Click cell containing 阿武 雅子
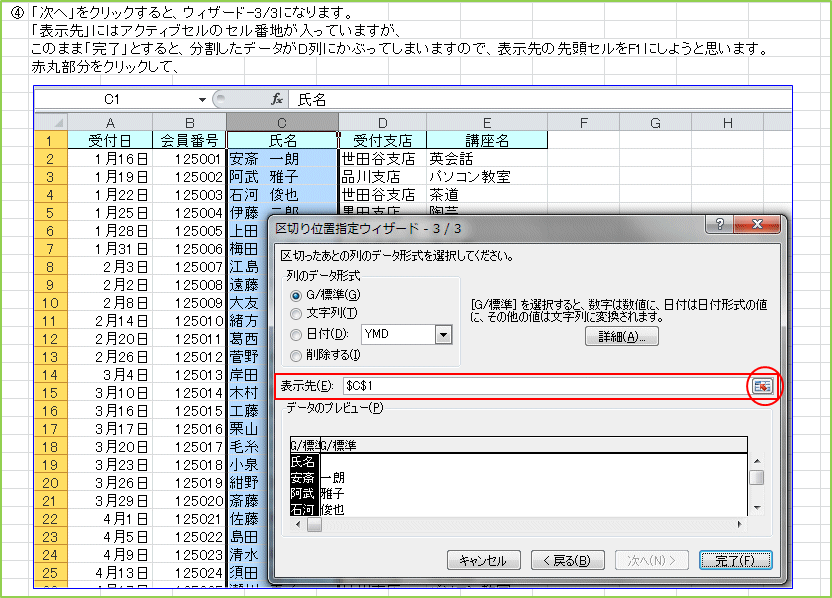 click(x=282, y=177)
